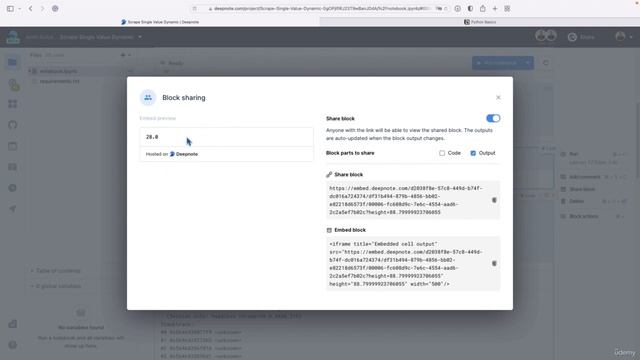Open the browser share menu
The height and width of the screenshot is (360, 640).
click(482, 9)
